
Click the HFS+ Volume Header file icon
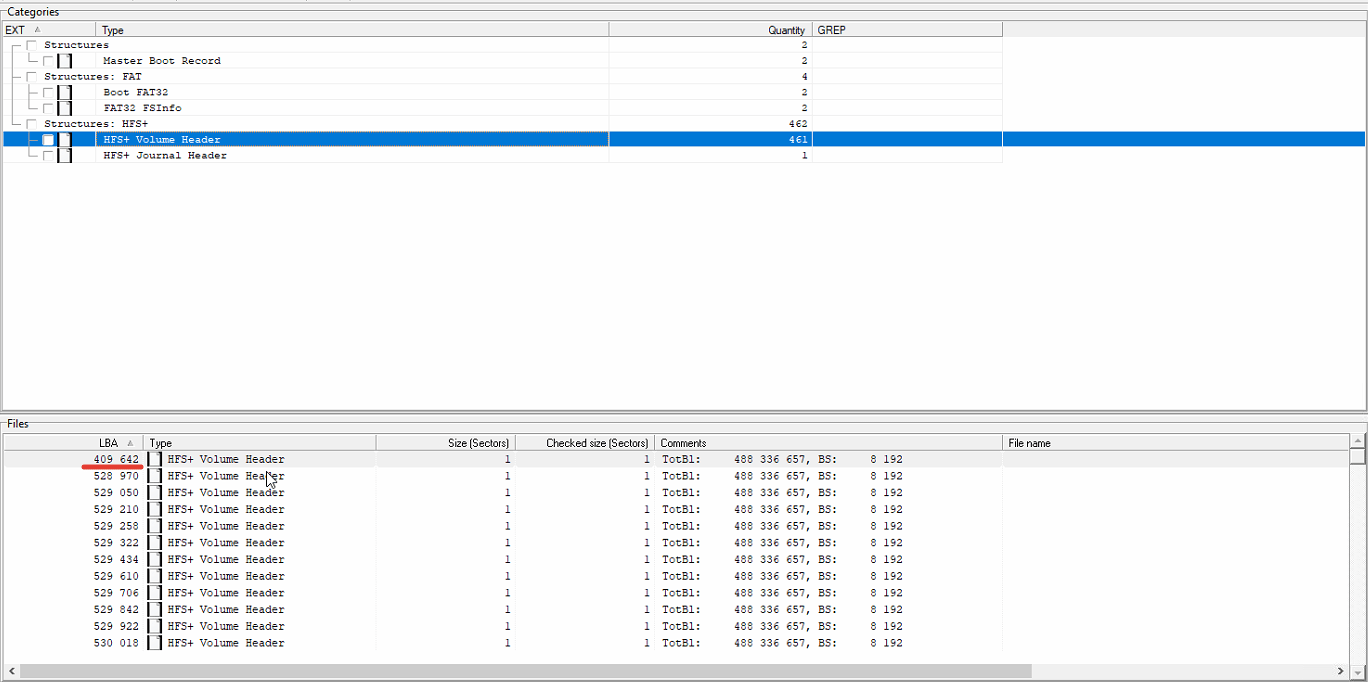[65, 140]
